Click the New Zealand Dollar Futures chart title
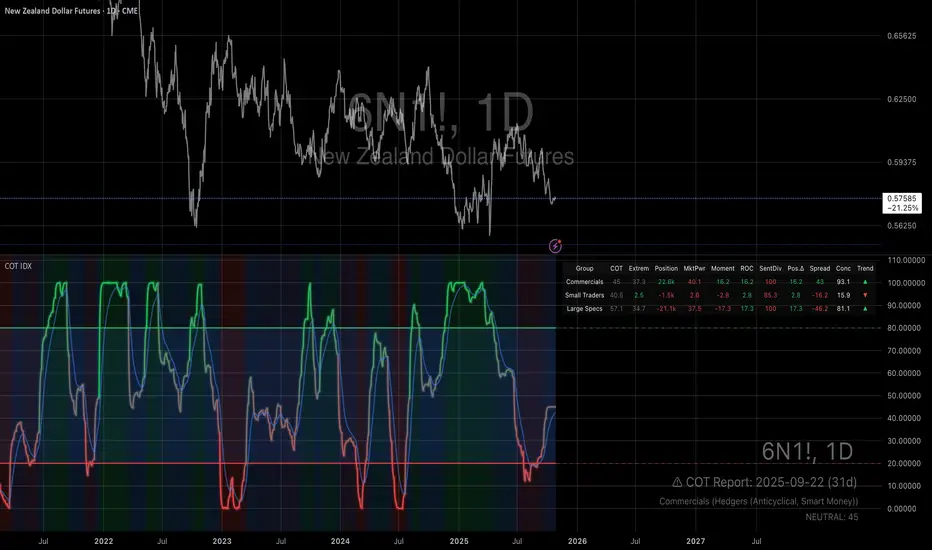The image size is (932, 550). pyautogui.click(x=62, y=8)
